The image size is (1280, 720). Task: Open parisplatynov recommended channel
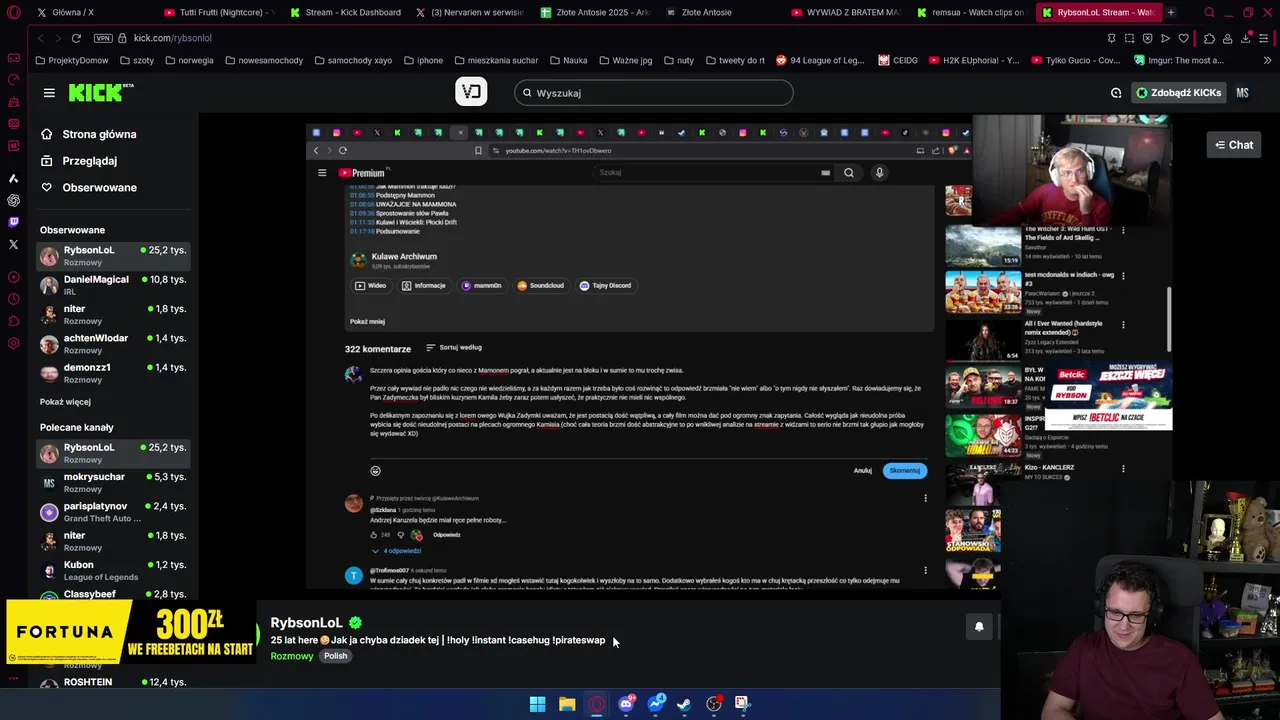tap(112, 512)
